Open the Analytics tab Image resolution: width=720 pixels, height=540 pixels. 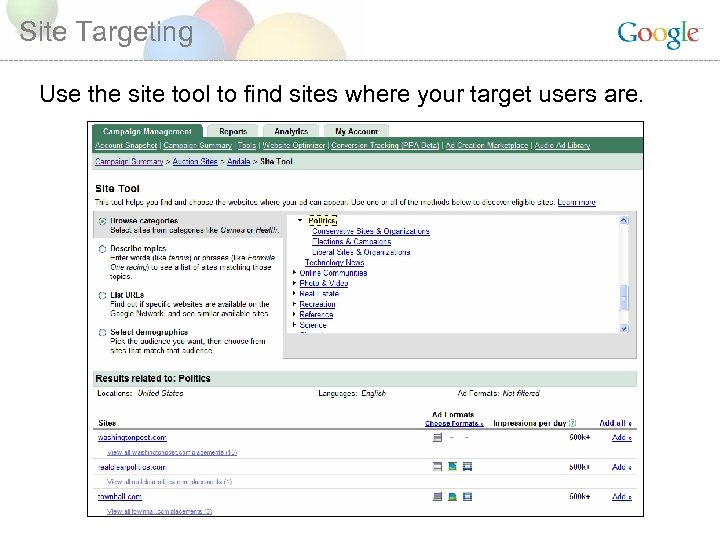click(291, 131)
